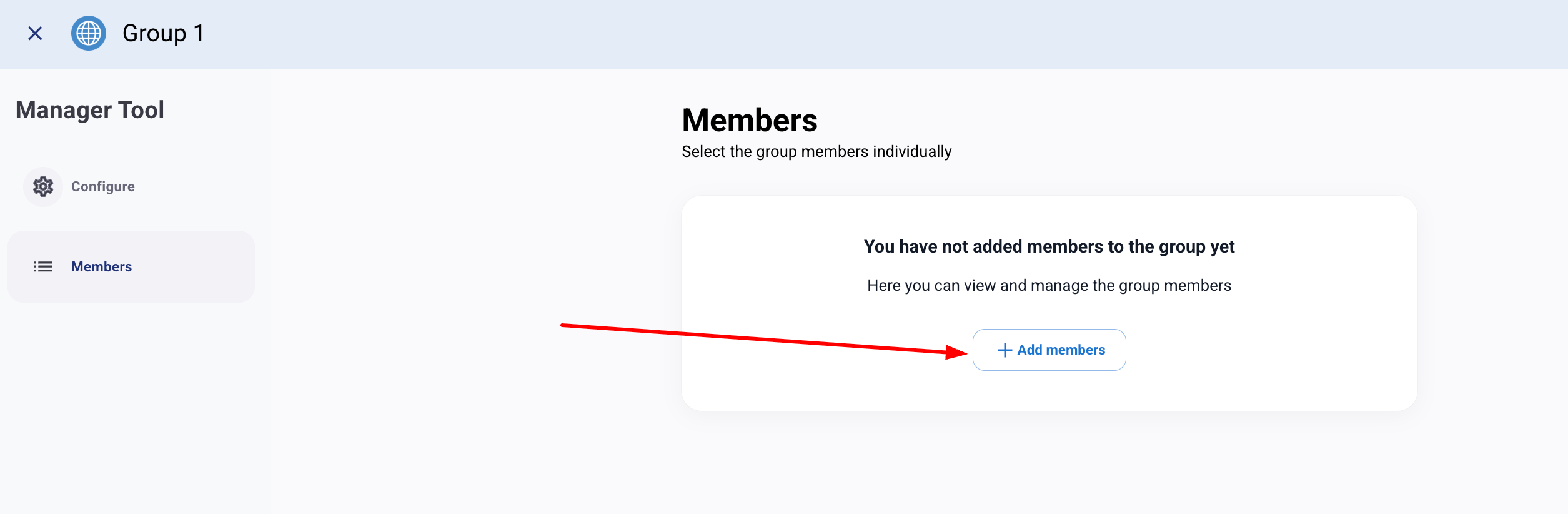
Task: Click the blue globe group icon
Action: (89, 33)
